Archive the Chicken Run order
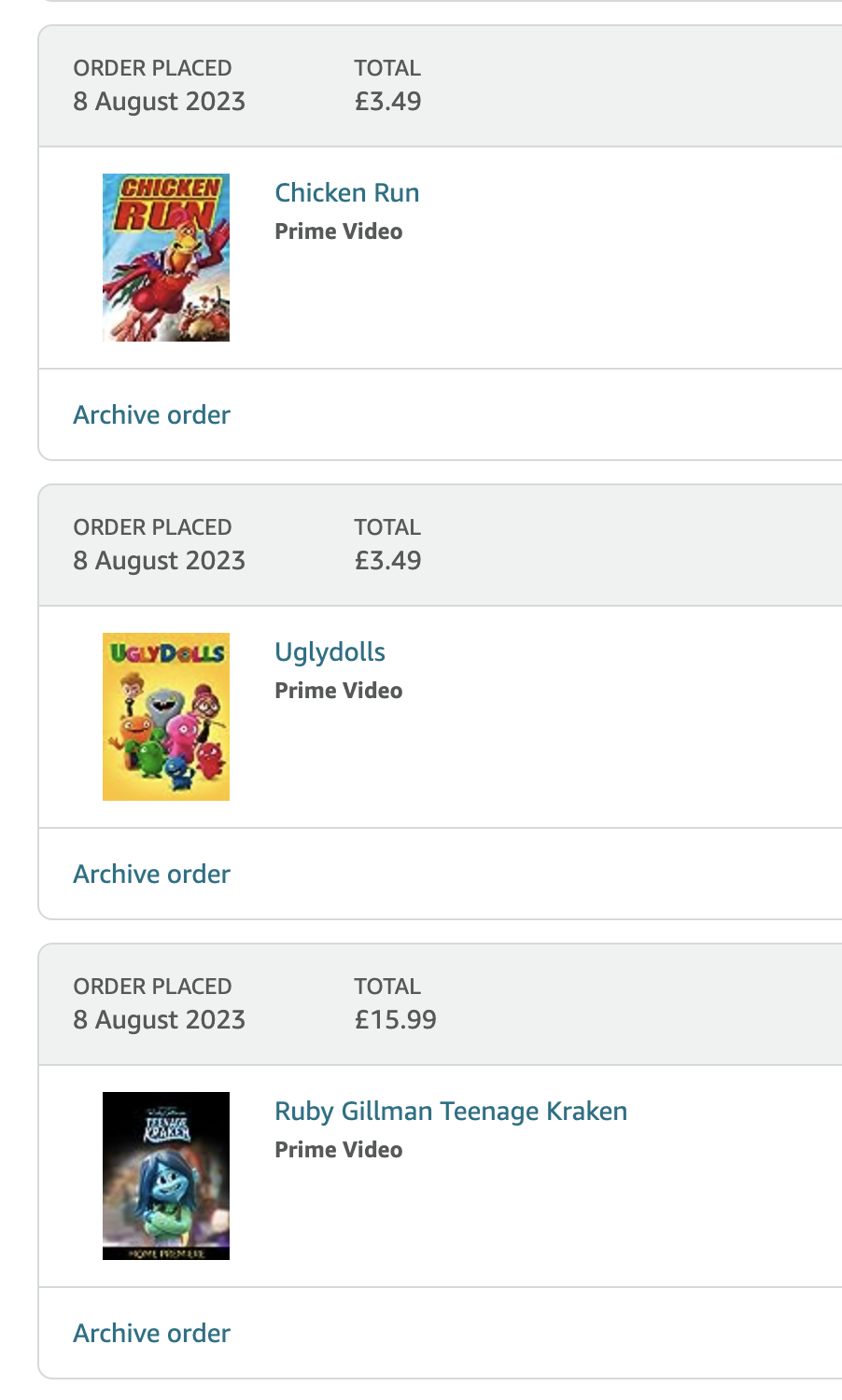Image resolution: width=842 pixels, height=1400 pixels. click(x=151, y=415)
